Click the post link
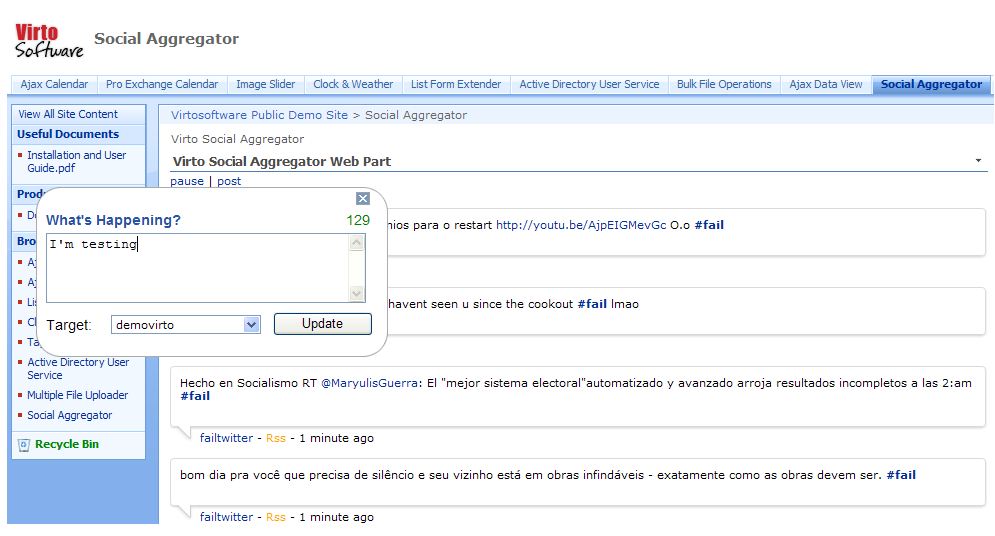This screenshot has height=536, width=995. 229,181
